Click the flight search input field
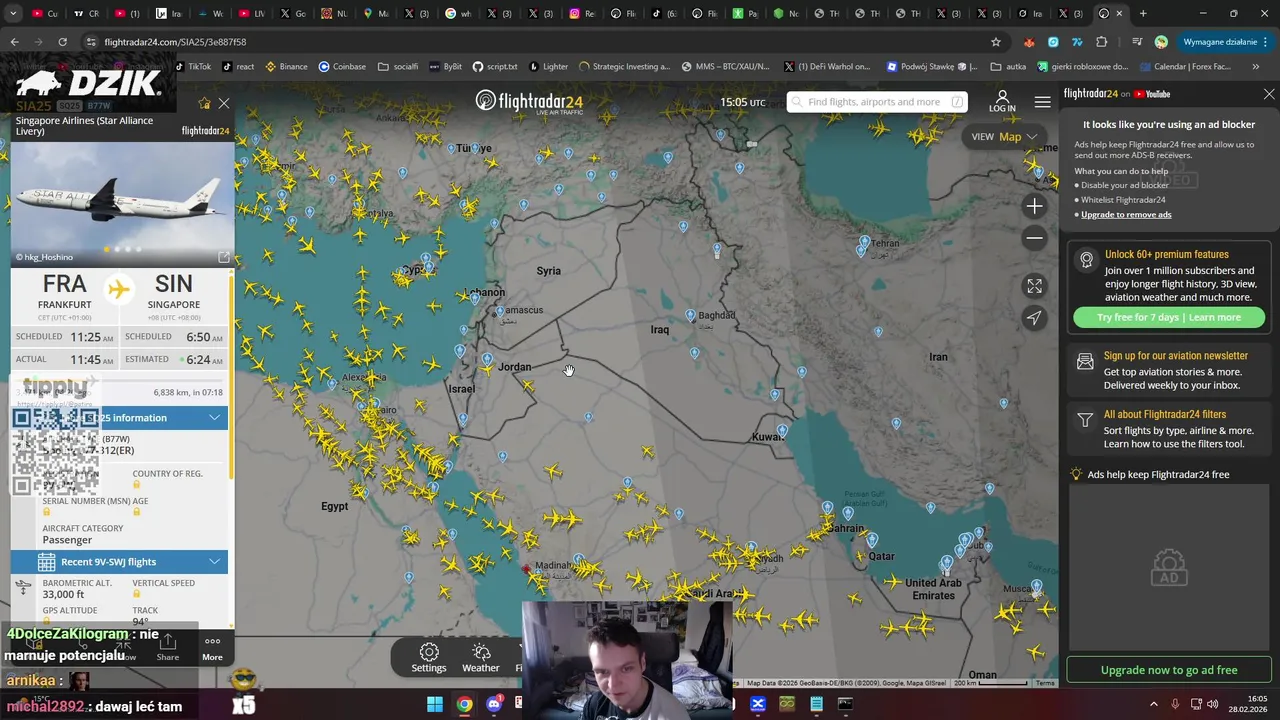 pos(877,102)
